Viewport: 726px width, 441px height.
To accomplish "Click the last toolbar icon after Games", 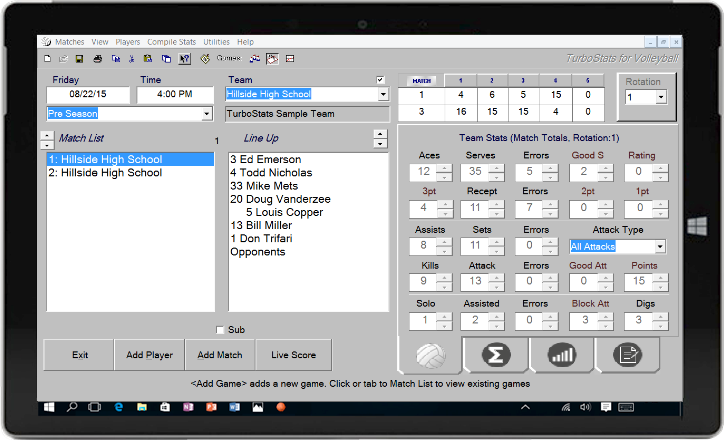I will (290, 59).
